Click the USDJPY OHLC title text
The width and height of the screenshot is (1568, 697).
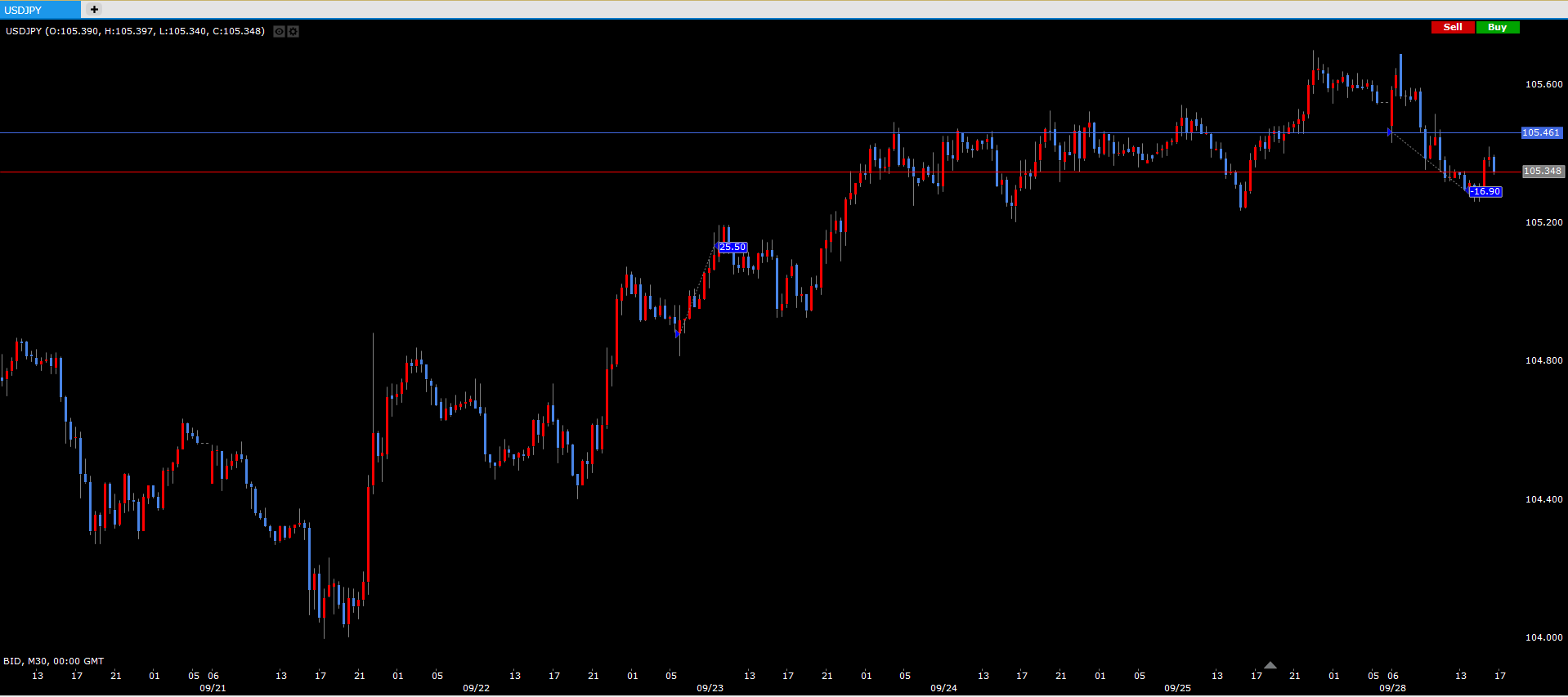click(x=135, y=31)
